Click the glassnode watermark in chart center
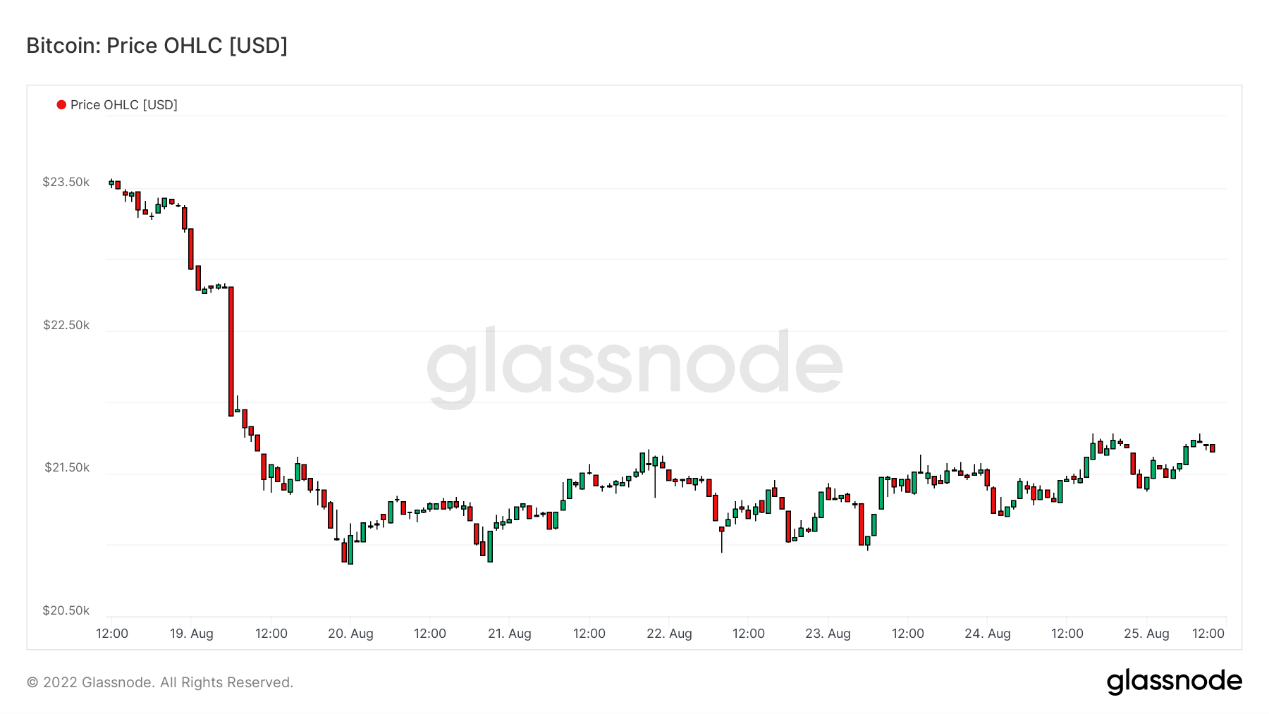The width and height of the screenshot is (1269, 714). [x=634, y=366]
